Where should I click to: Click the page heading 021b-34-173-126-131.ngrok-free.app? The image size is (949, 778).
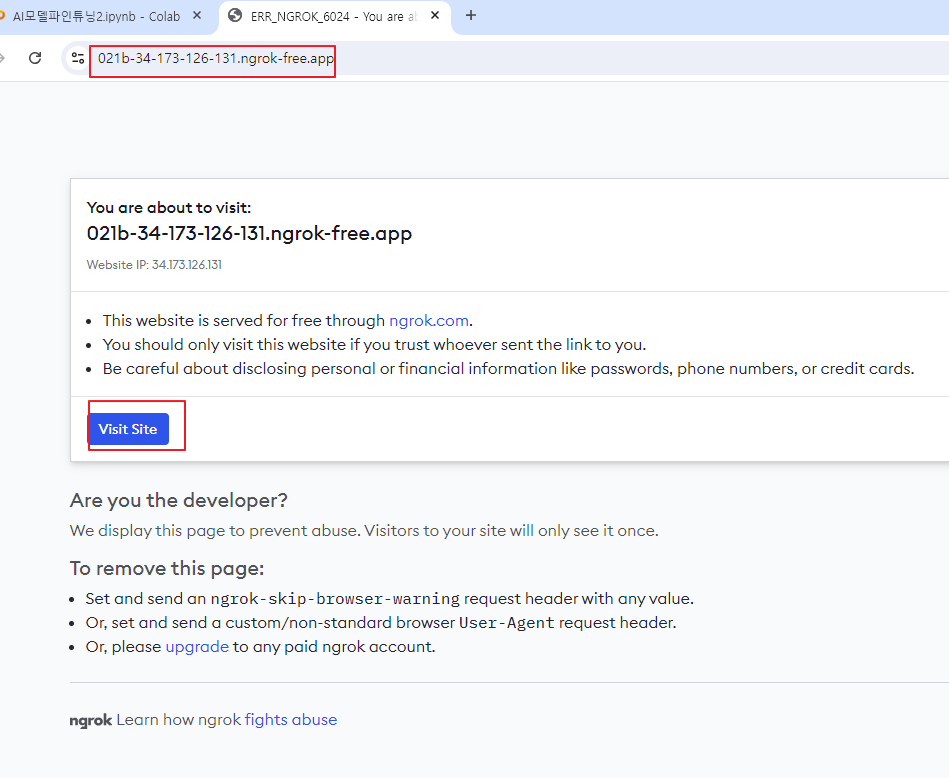(249, 233)
